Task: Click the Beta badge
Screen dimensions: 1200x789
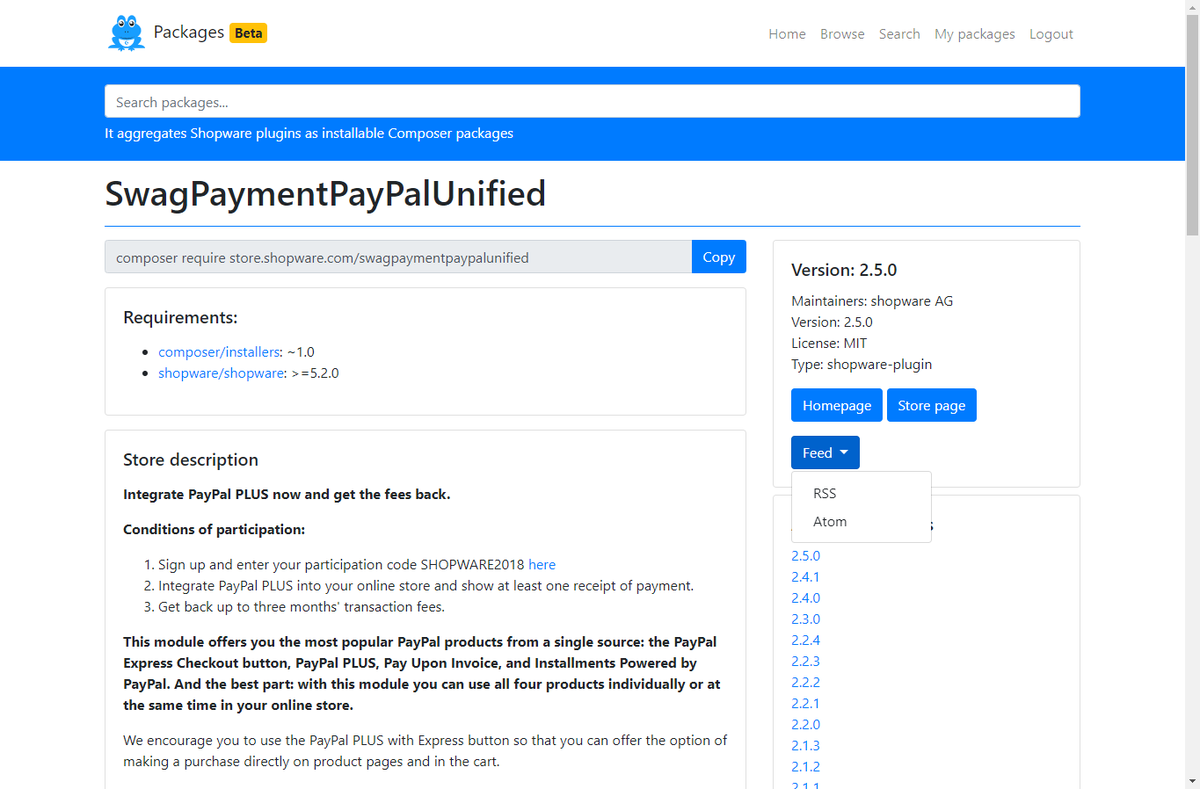Action: coord(248,33)
